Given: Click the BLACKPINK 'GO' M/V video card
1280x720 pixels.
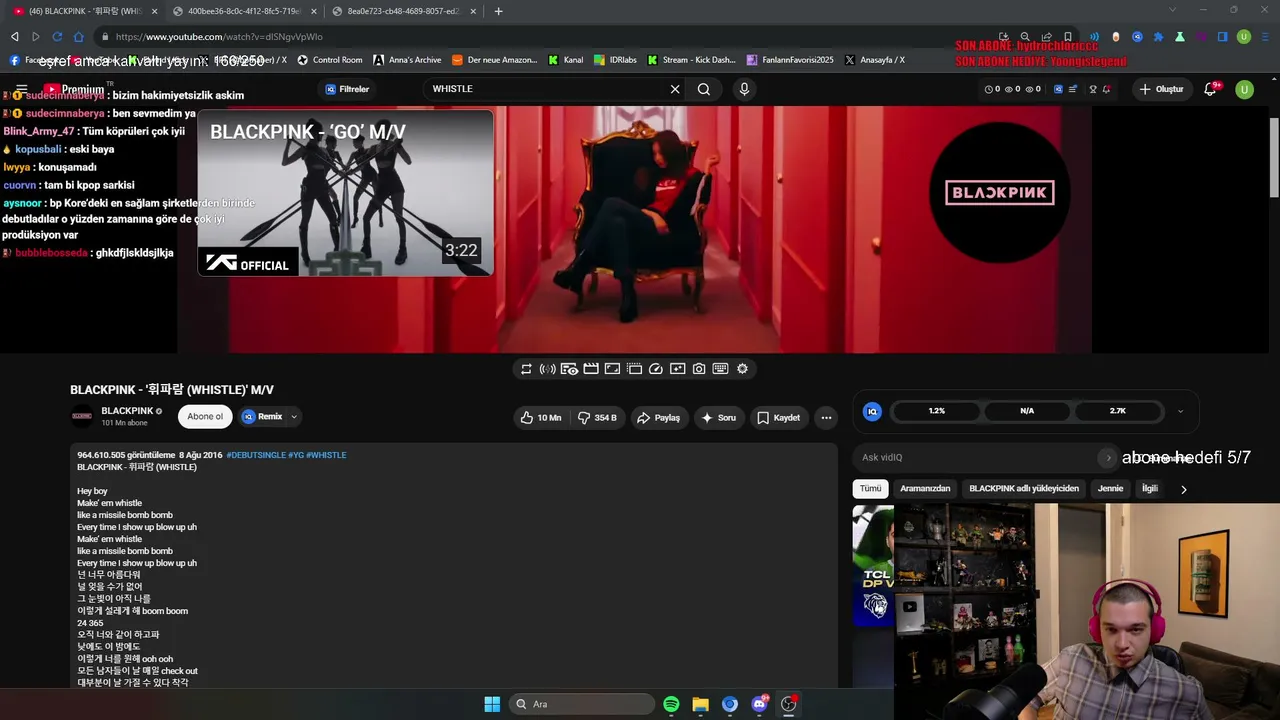Looking at the screenshot, I should tap(345, 193).
